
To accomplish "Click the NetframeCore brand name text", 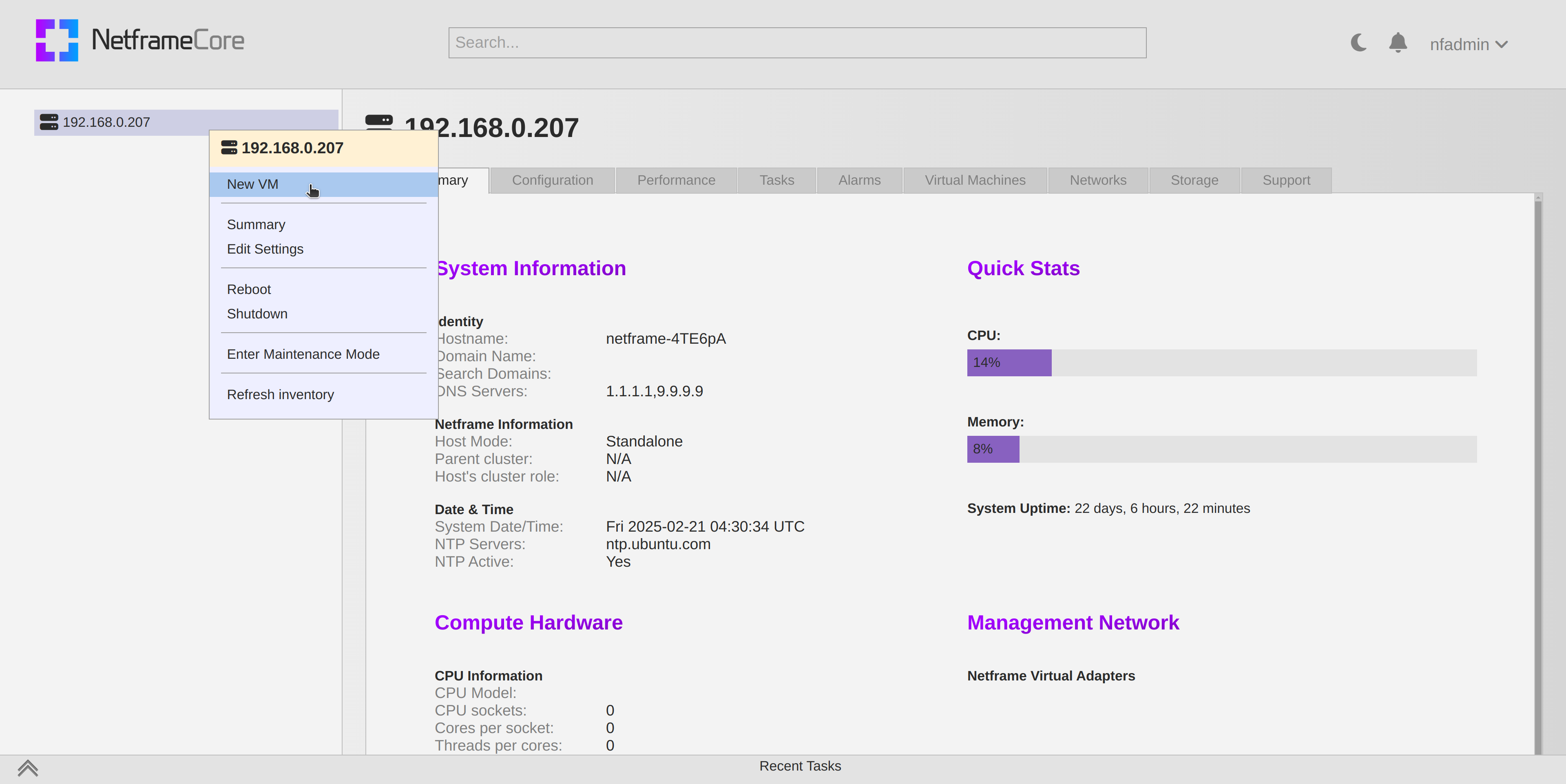I will (x=168, y=40).
